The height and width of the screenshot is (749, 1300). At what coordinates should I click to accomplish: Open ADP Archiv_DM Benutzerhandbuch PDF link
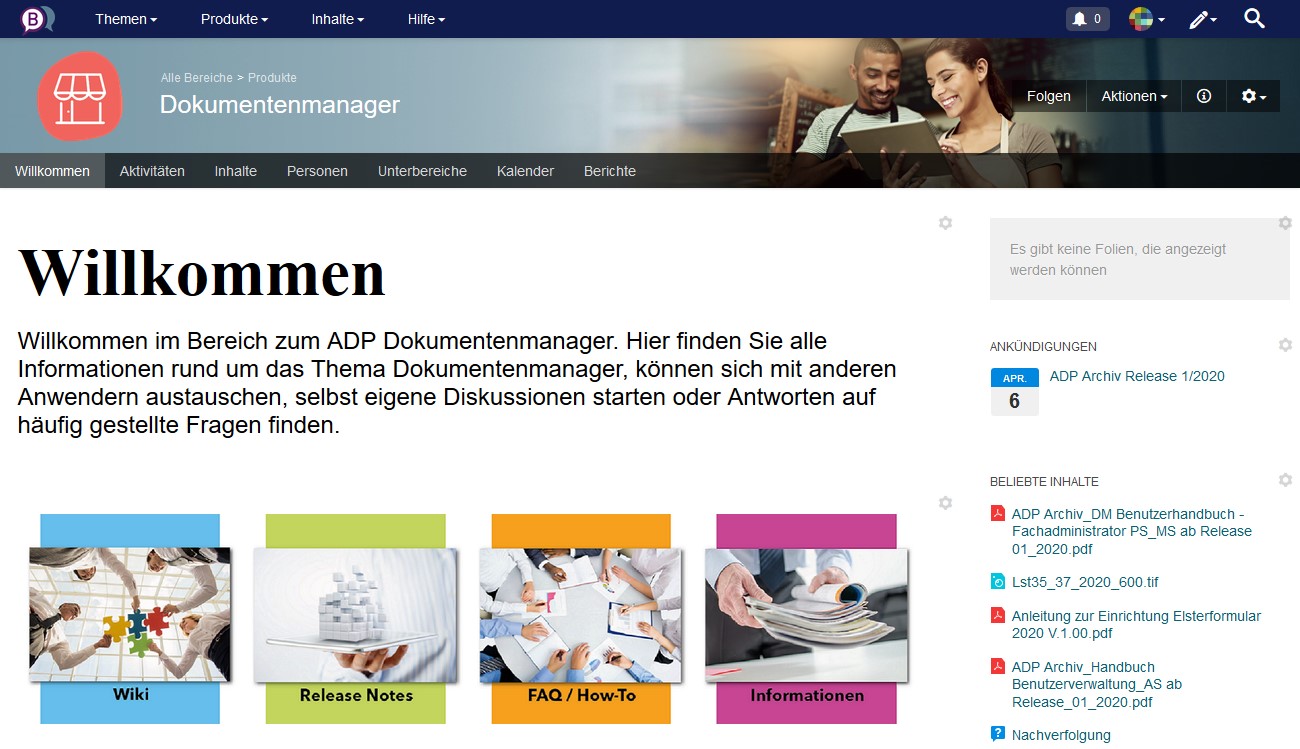tap(1132, 531)
